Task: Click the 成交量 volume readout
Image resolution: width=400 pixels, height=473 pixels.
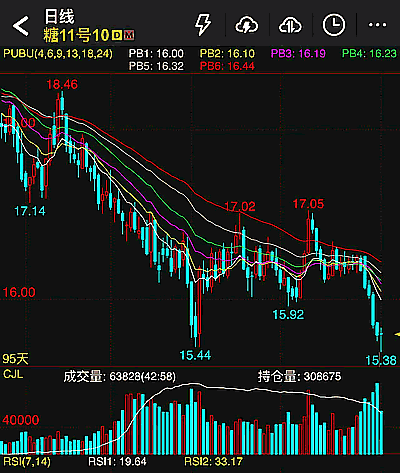Action: [x=119, y=376]
